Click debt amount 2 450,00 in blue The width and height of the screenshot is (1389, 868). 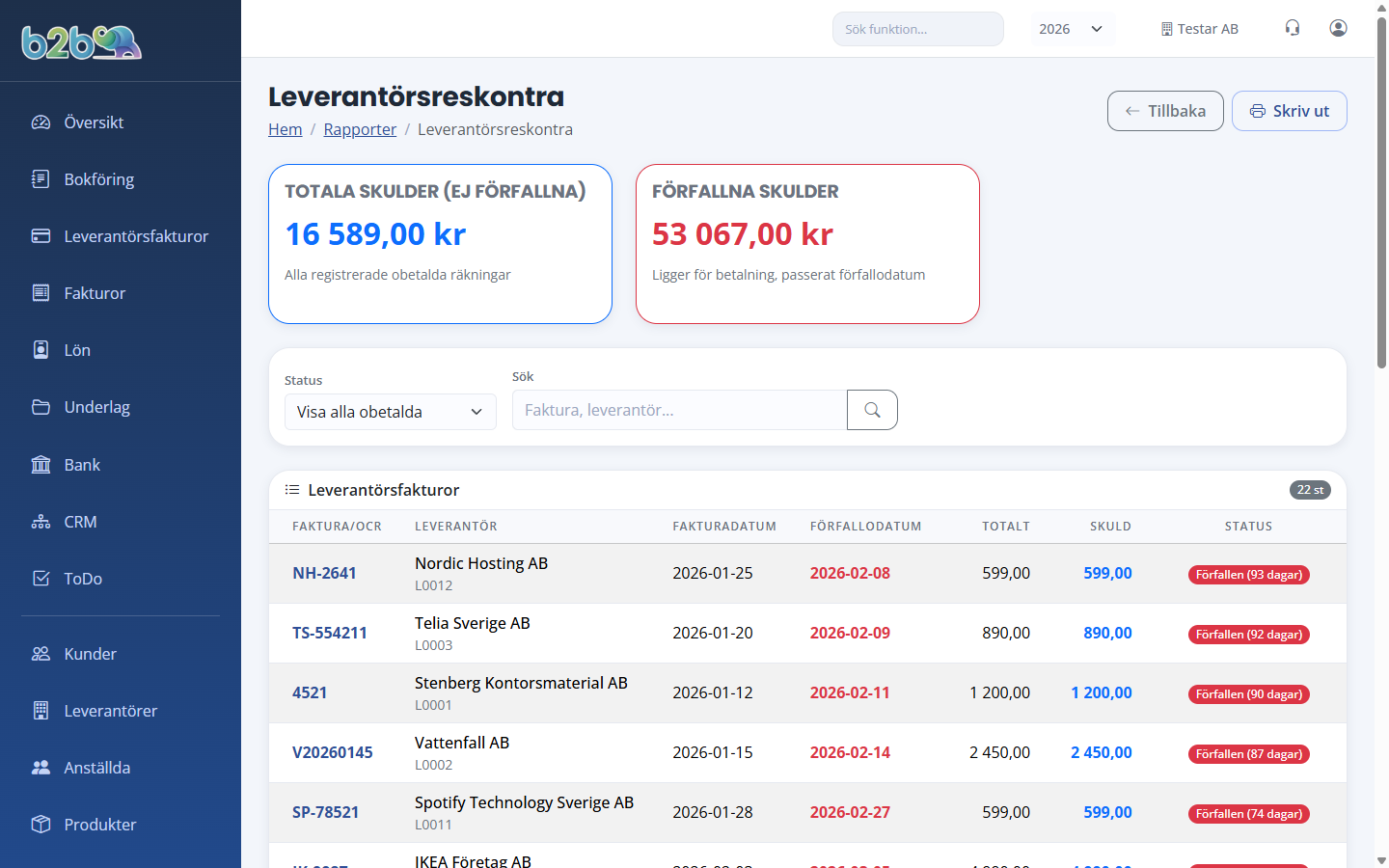click(1102, 752)
